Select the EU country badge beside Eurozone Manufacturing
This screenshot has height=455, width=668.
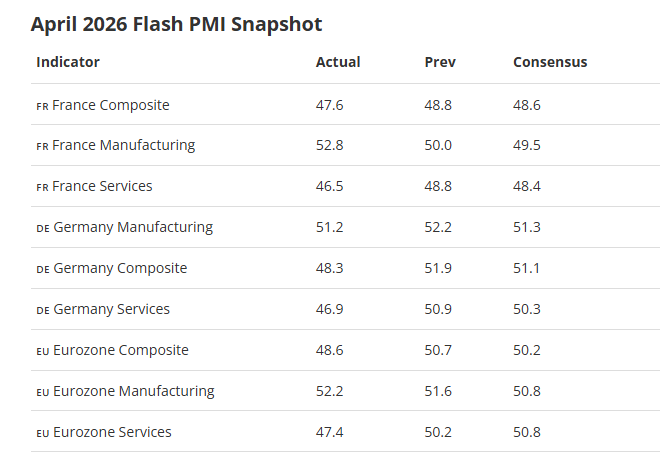point(43,393)
